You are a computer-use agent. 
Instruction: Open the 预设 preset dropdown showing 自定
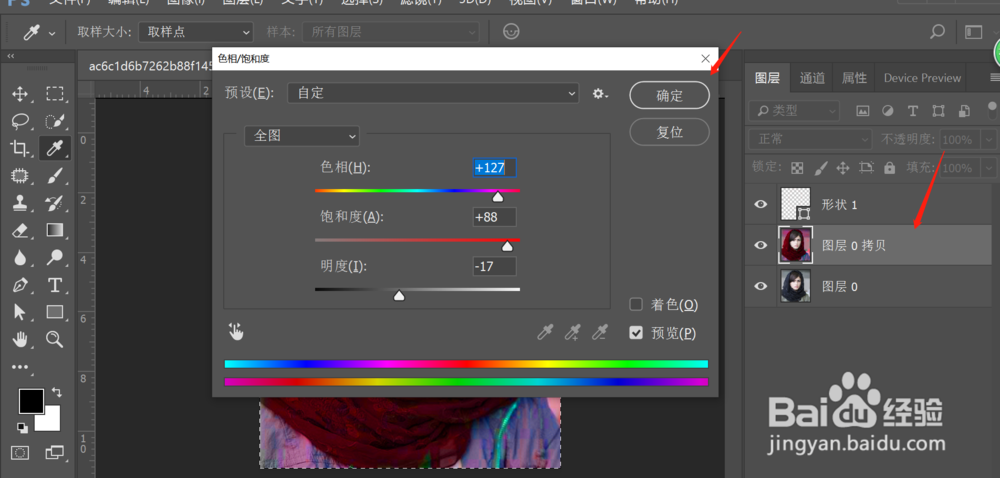pos(433,94)
